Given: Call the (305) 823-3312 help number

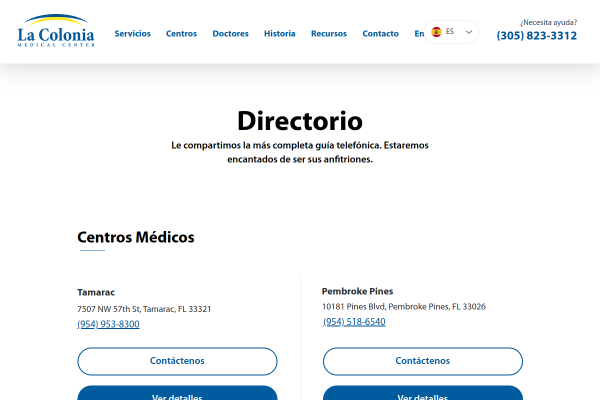Looking at the screenshot, I should pos(536,36).
